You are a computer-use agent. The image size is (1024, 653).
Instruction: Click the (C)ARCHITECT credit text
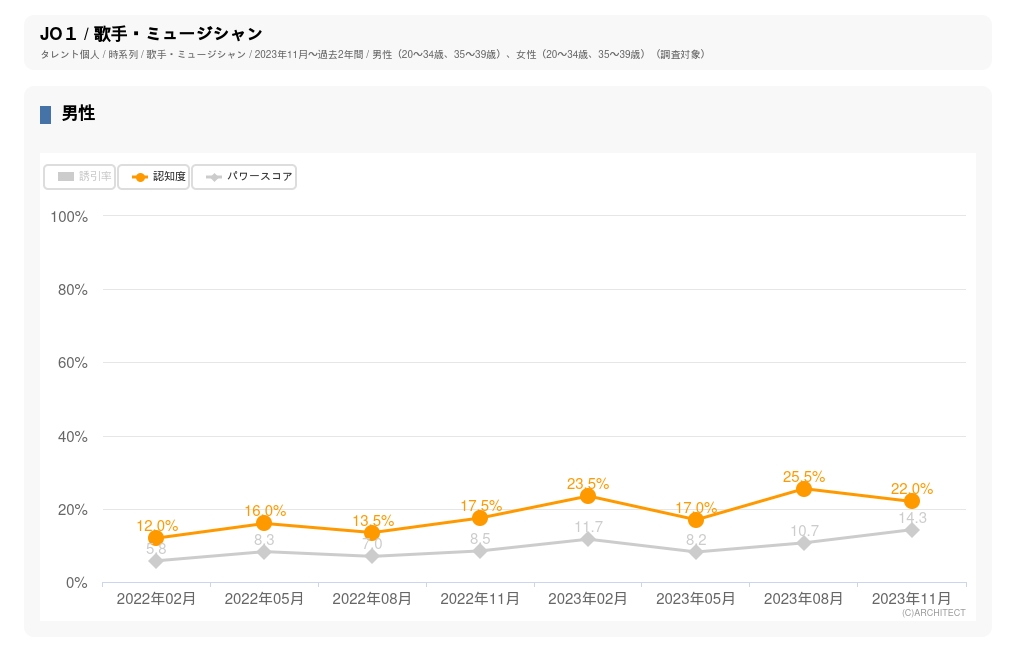coord(934,613)
